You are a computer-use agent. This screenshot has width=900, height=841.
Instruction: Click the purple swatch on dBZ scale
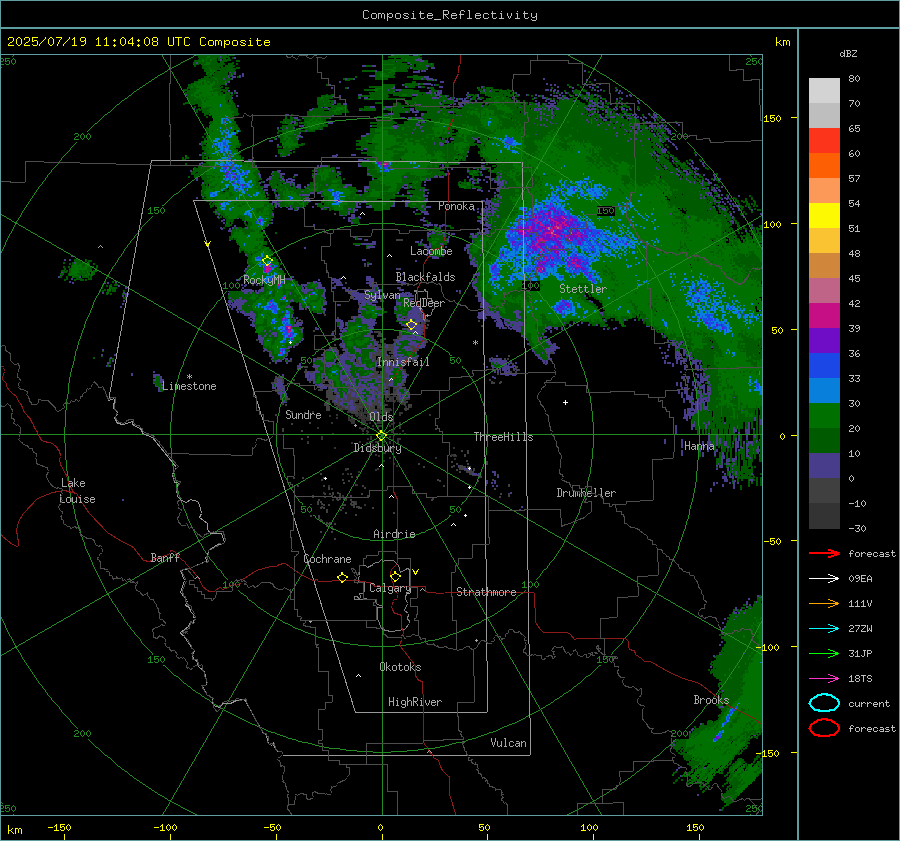coord(824,340)
